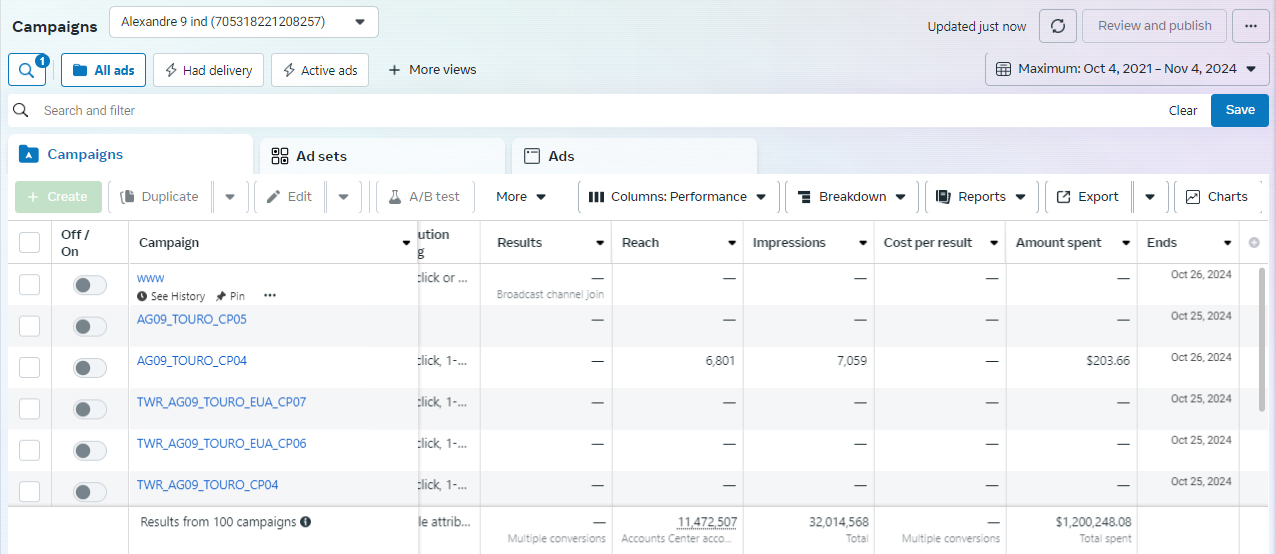This screenshot has height=554, width=1276.
Task: Open the date range dropdown
Action: [x=1127, y=69]
